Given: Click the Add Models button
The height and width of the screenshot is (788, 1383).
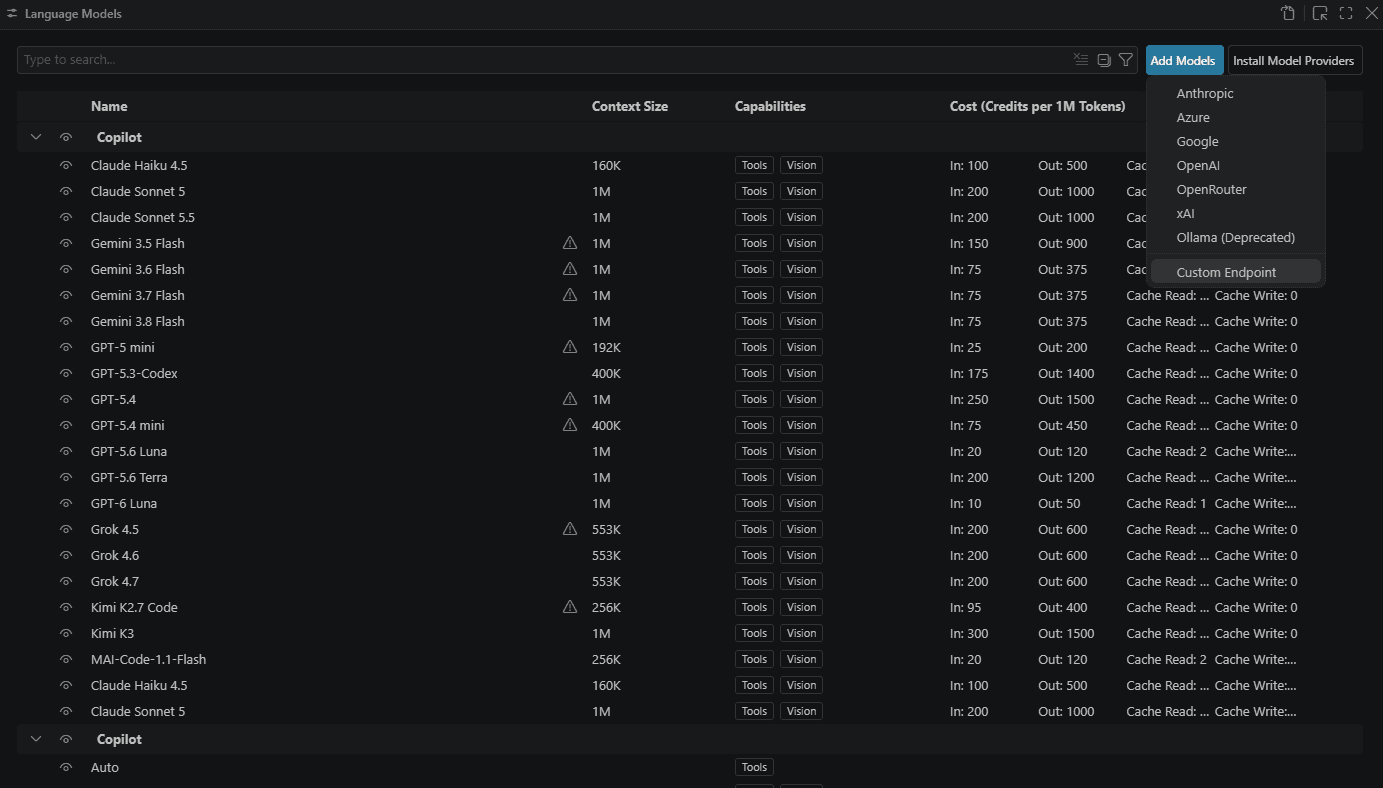Looking at the screenshot, I should tap(1184, 60).
